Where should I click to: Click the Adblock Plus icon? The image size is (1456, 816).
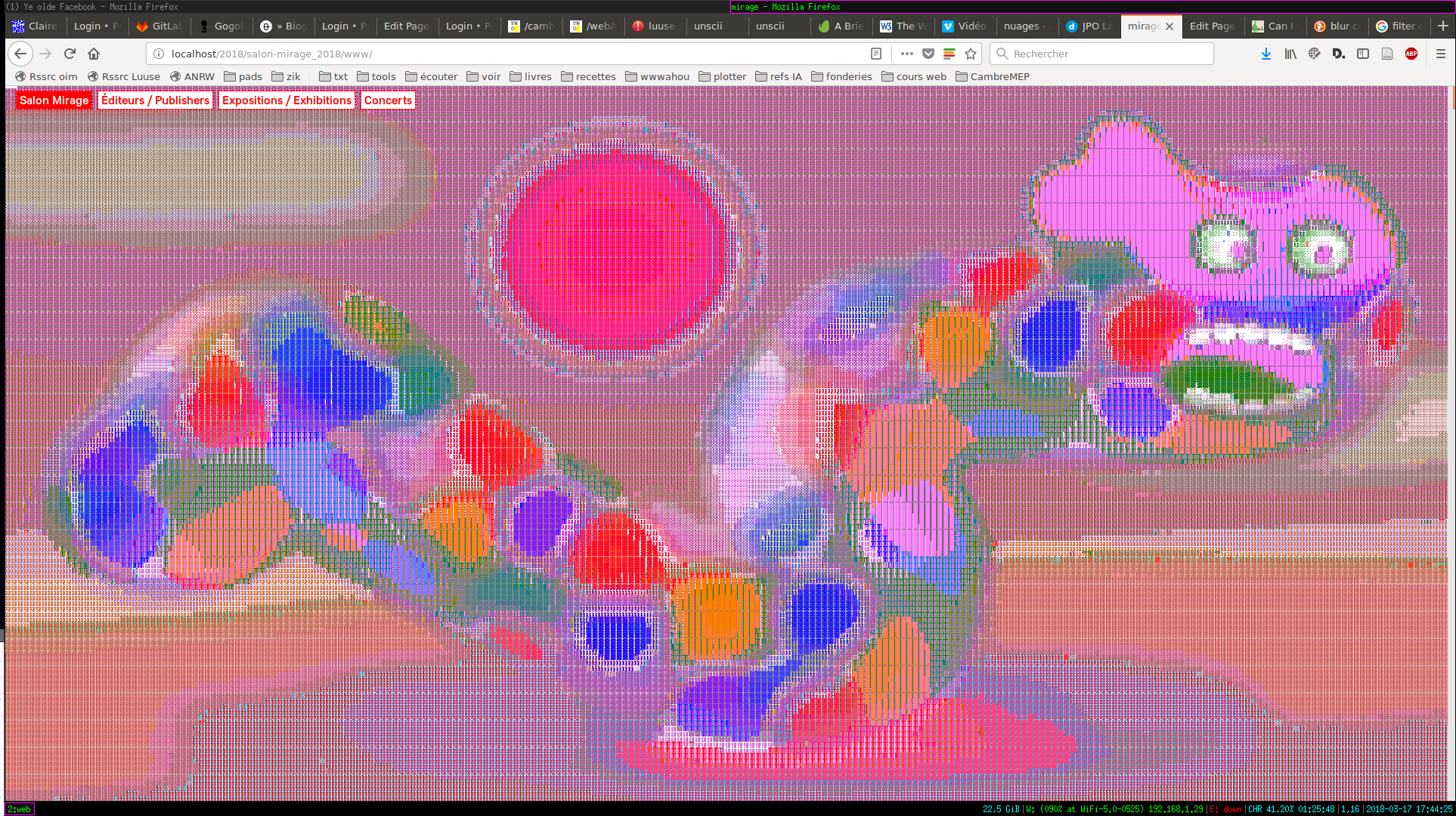(1411, 54)
